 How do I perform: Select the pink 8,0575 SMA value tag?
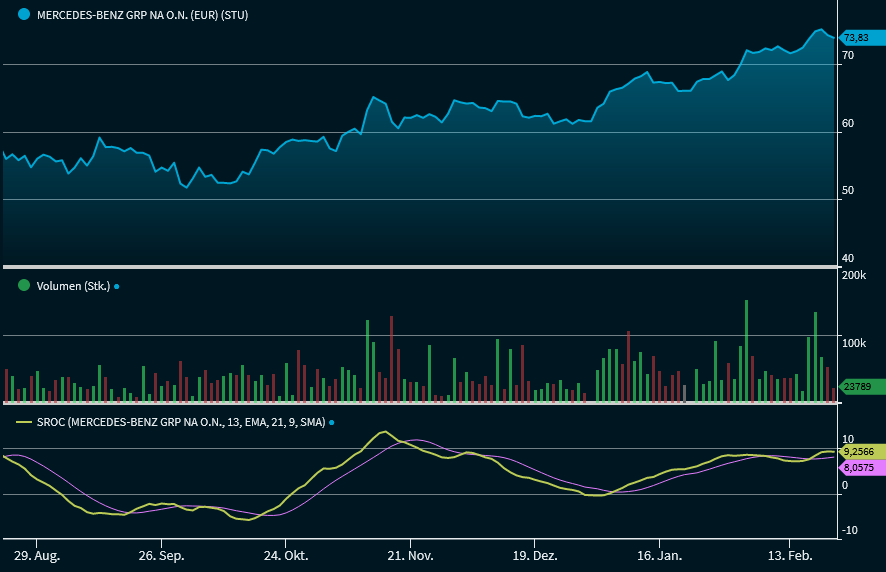(x=858, y=467)
